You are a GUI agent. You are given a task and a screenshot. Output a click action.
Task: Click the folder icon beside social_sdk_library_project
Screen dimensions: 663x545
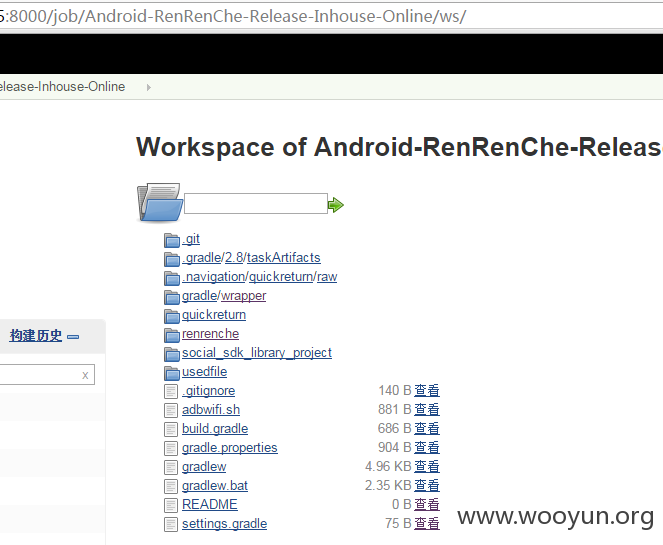172,354
